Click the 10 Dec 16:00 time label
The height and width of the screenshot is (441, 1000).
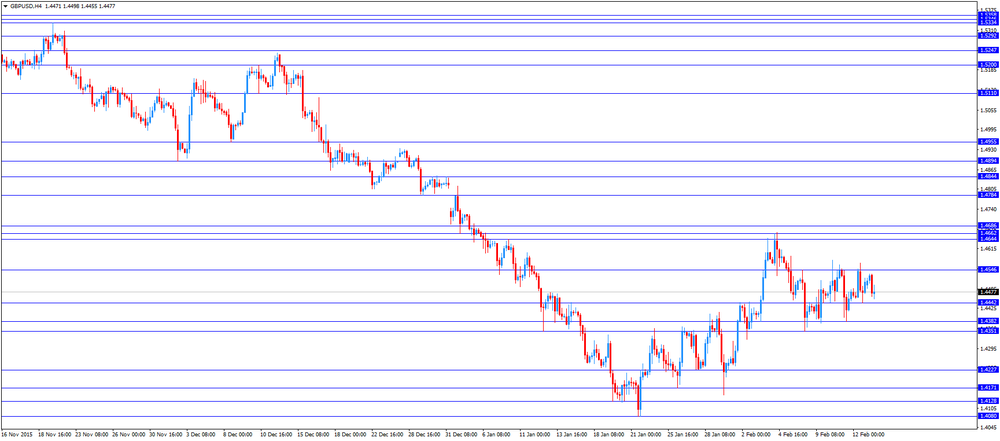coord(276,437)
